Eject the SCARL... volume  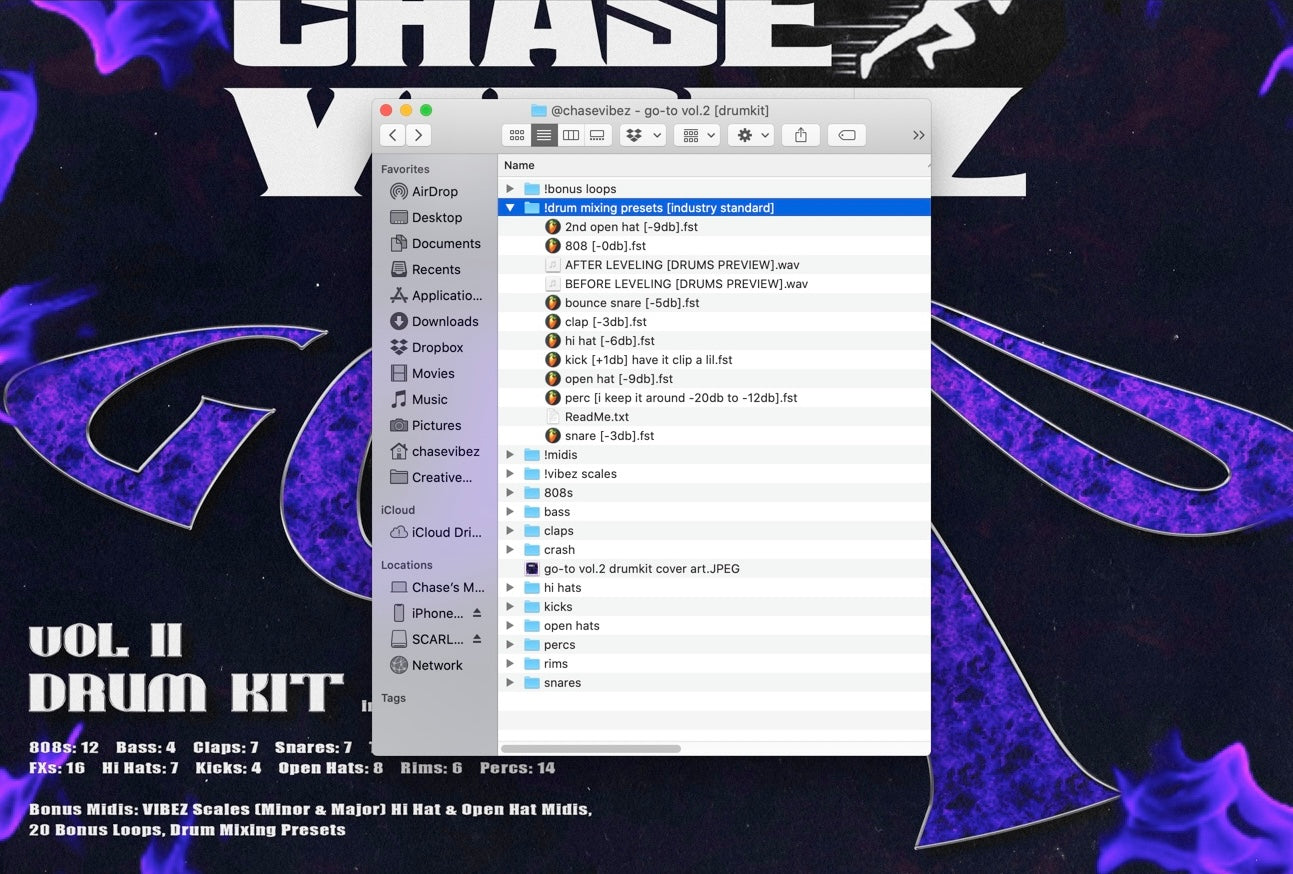pyautogui.click(x=477, y=639)
